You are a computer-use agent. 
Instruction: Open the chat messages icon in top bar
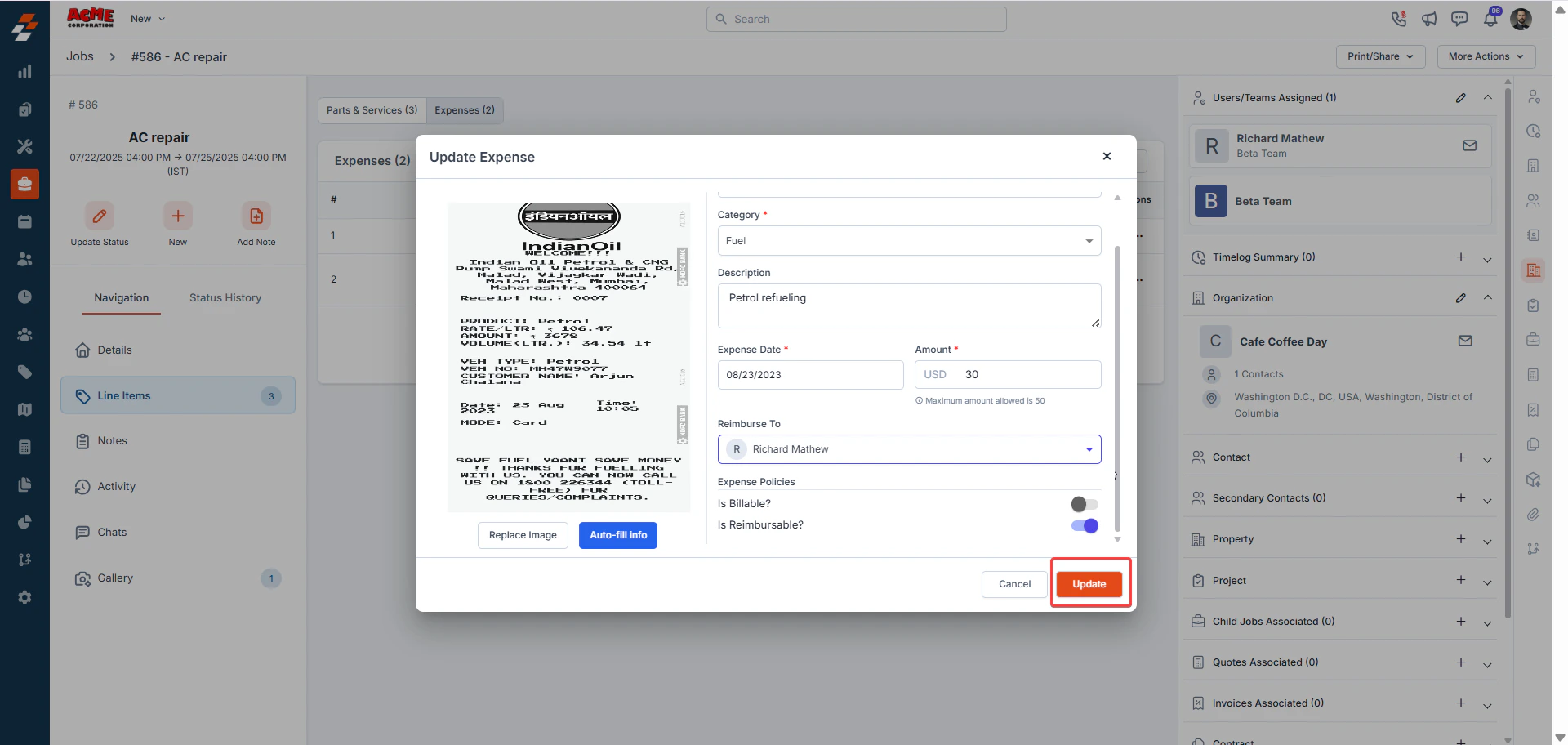(x=1459, y=19)
